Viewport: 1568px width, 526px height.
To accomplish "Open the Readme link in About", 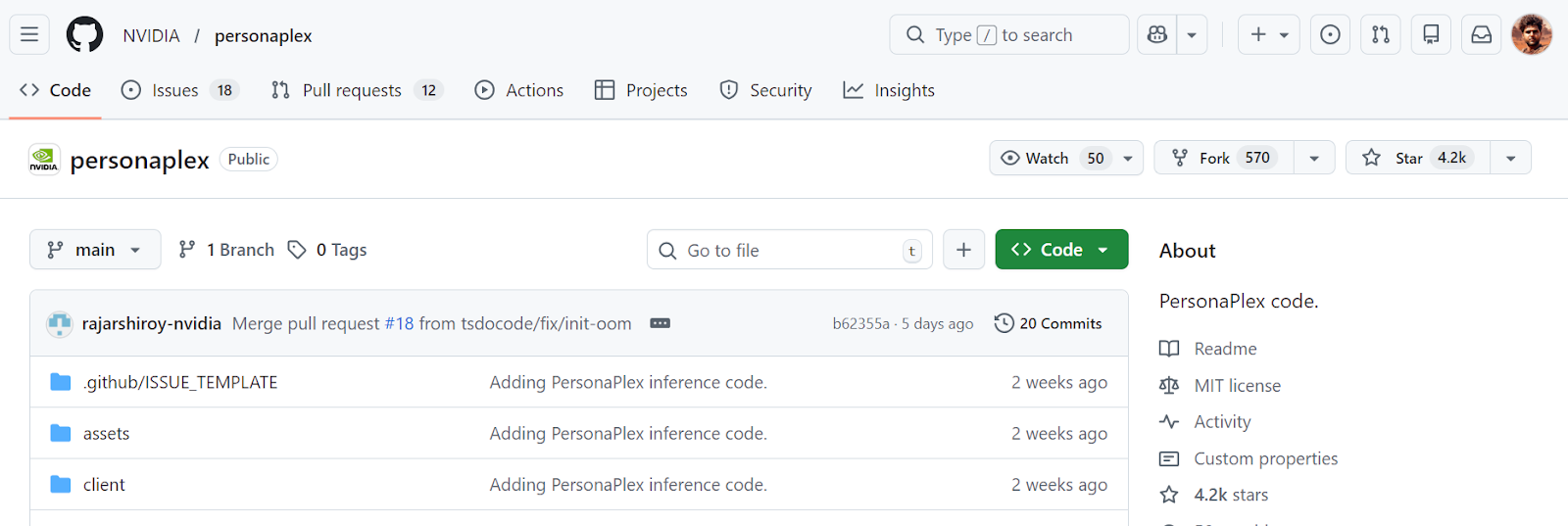I will (x=1225, y=349).
